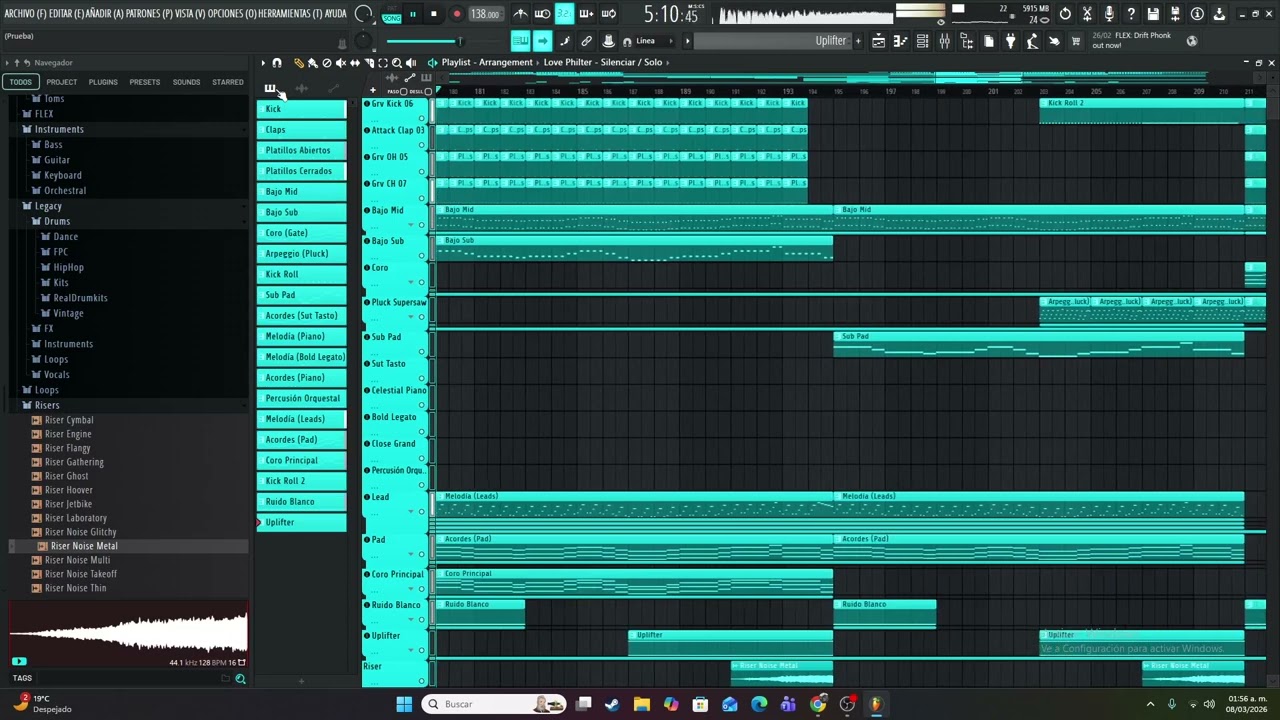Select the Coro Principal pattern in picker
Screen dimensions: 1280x720
pyautogui.click(x=301, y=460)
